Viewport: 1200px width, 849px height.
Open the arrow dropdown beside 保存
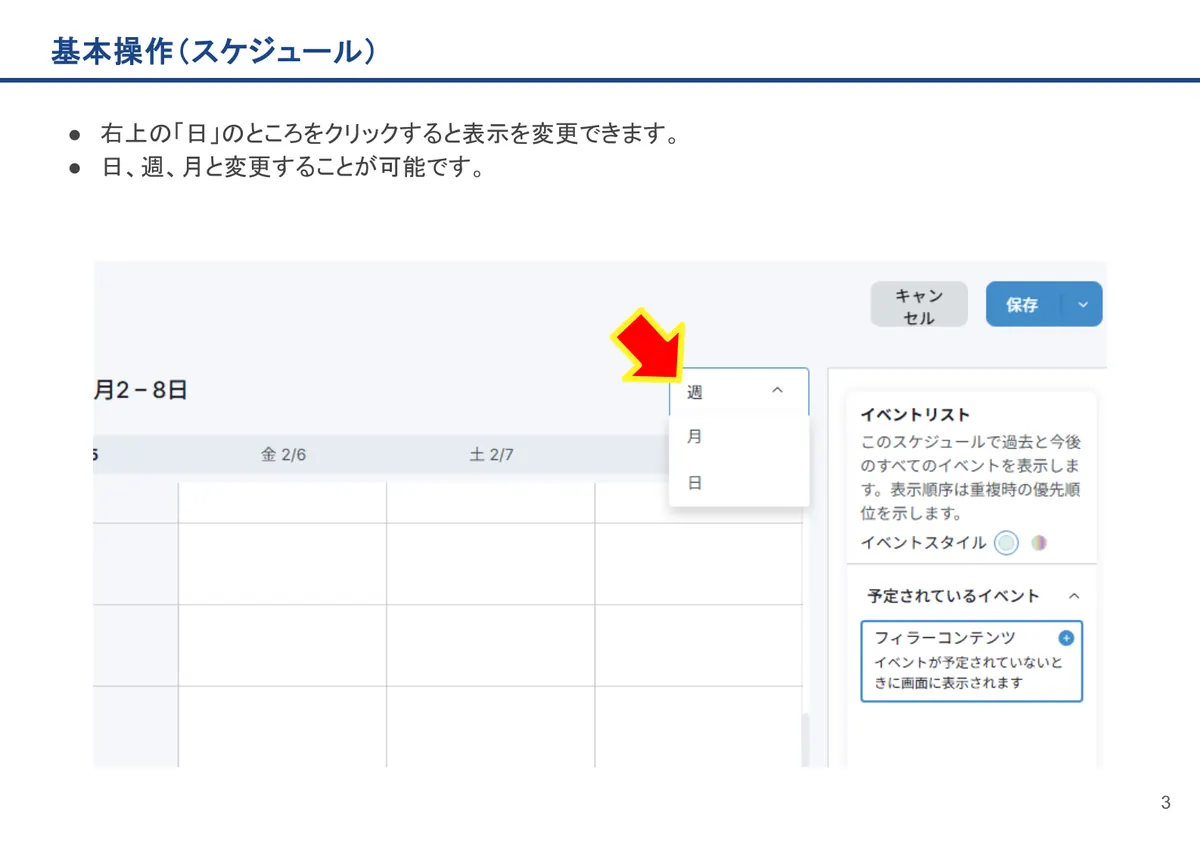[1083, 305]
